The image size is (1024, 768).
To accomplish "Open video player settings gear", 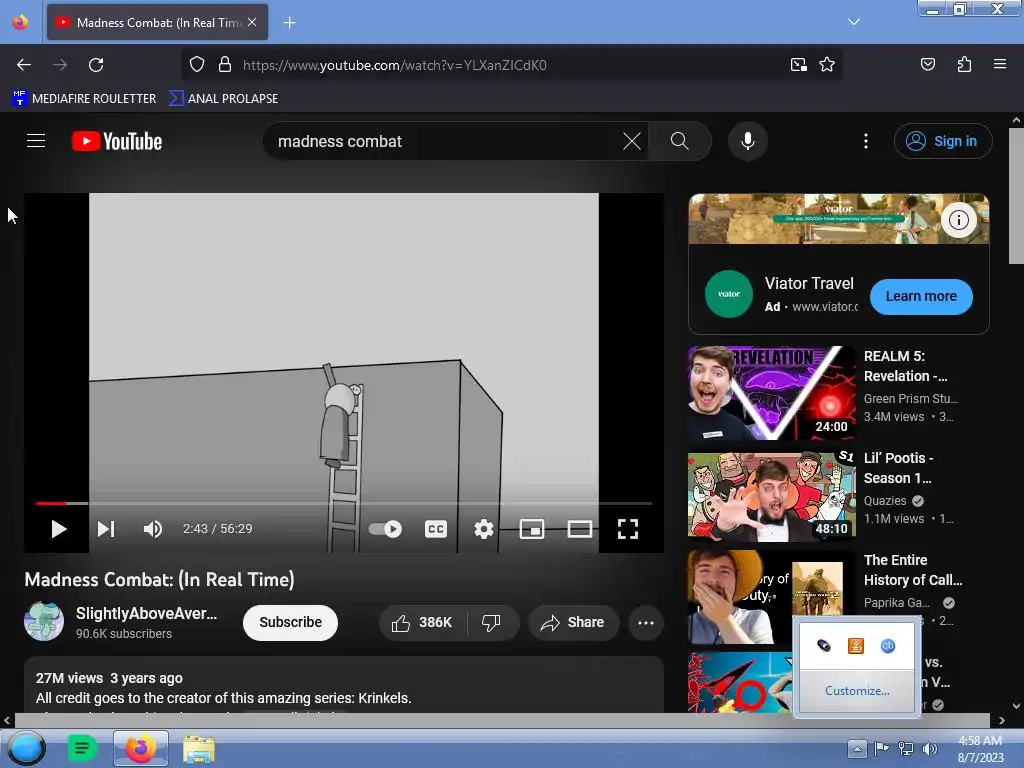I will (483, 529).
